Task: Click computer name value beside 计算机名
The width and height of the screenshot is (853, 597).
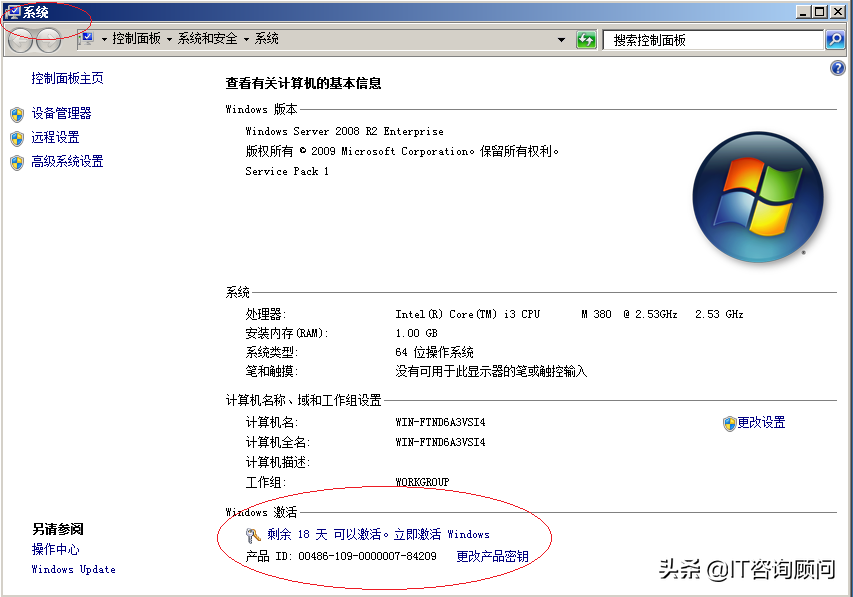Action: 440,422
